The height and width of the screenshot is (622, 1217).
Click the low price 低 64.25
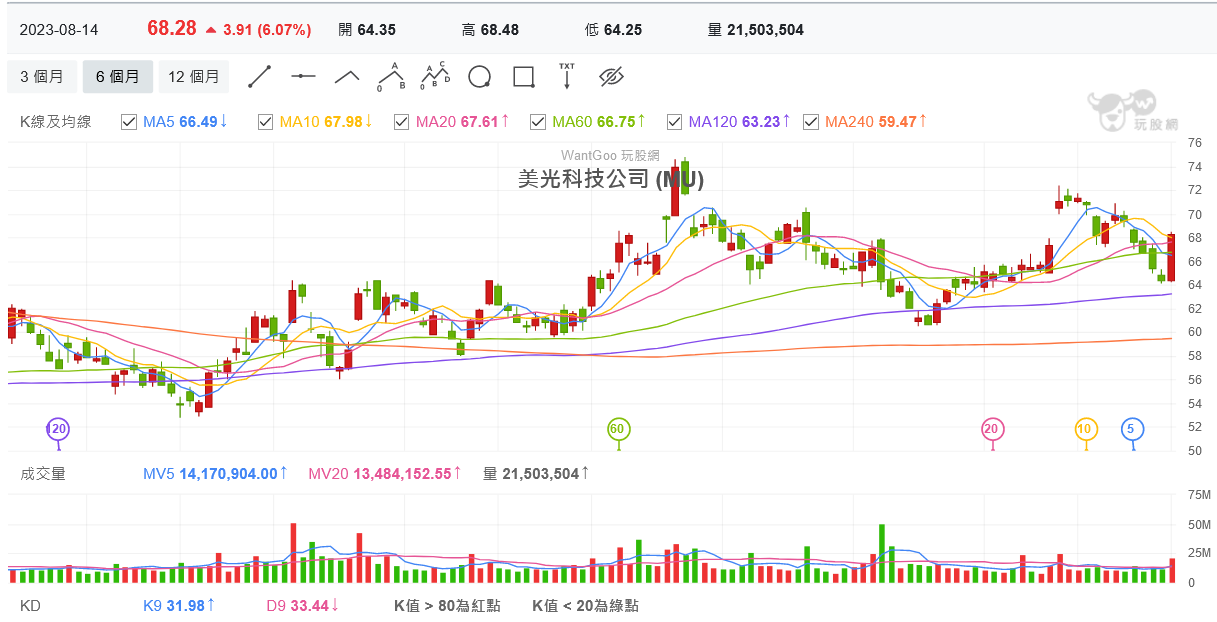(x=613, y=29)
